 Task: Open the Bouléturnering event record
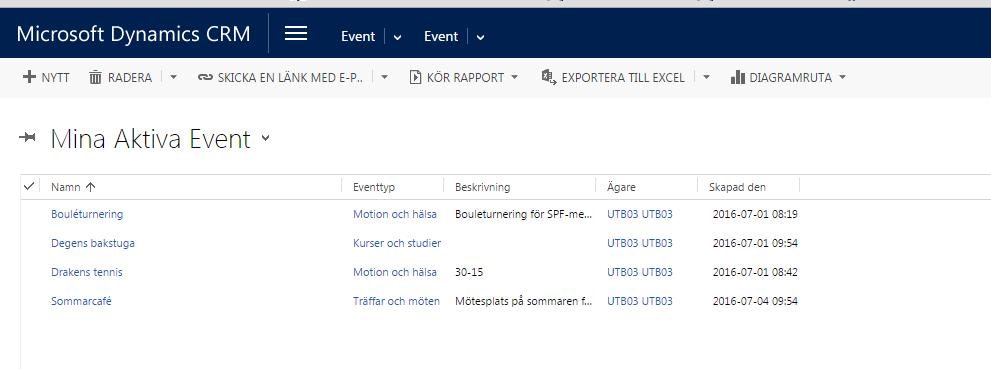pyautogui.click(x=87, y=214)
